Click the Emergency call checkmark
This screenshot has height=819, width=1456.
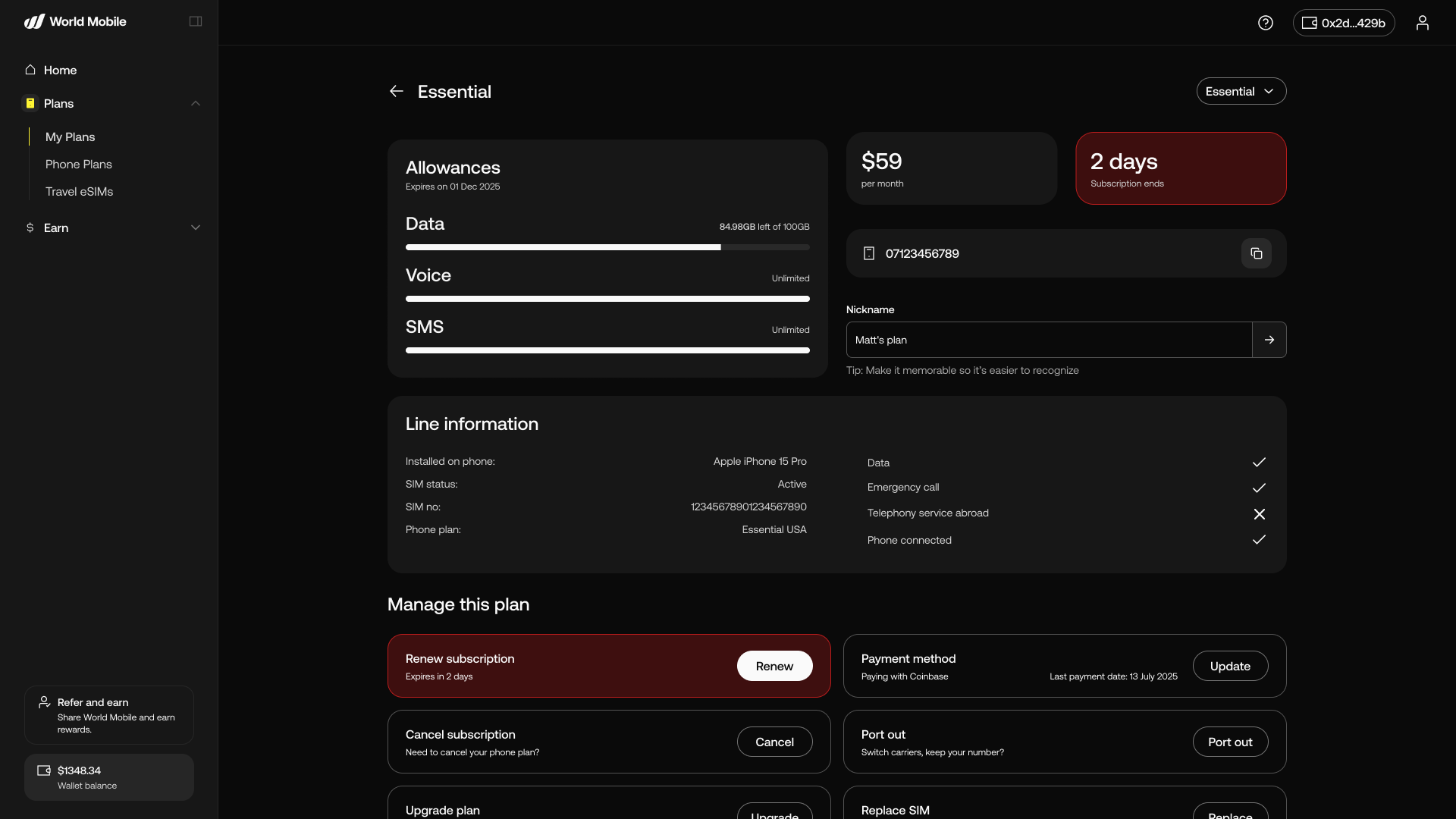pyautogui.click(x=1259, y=488)
